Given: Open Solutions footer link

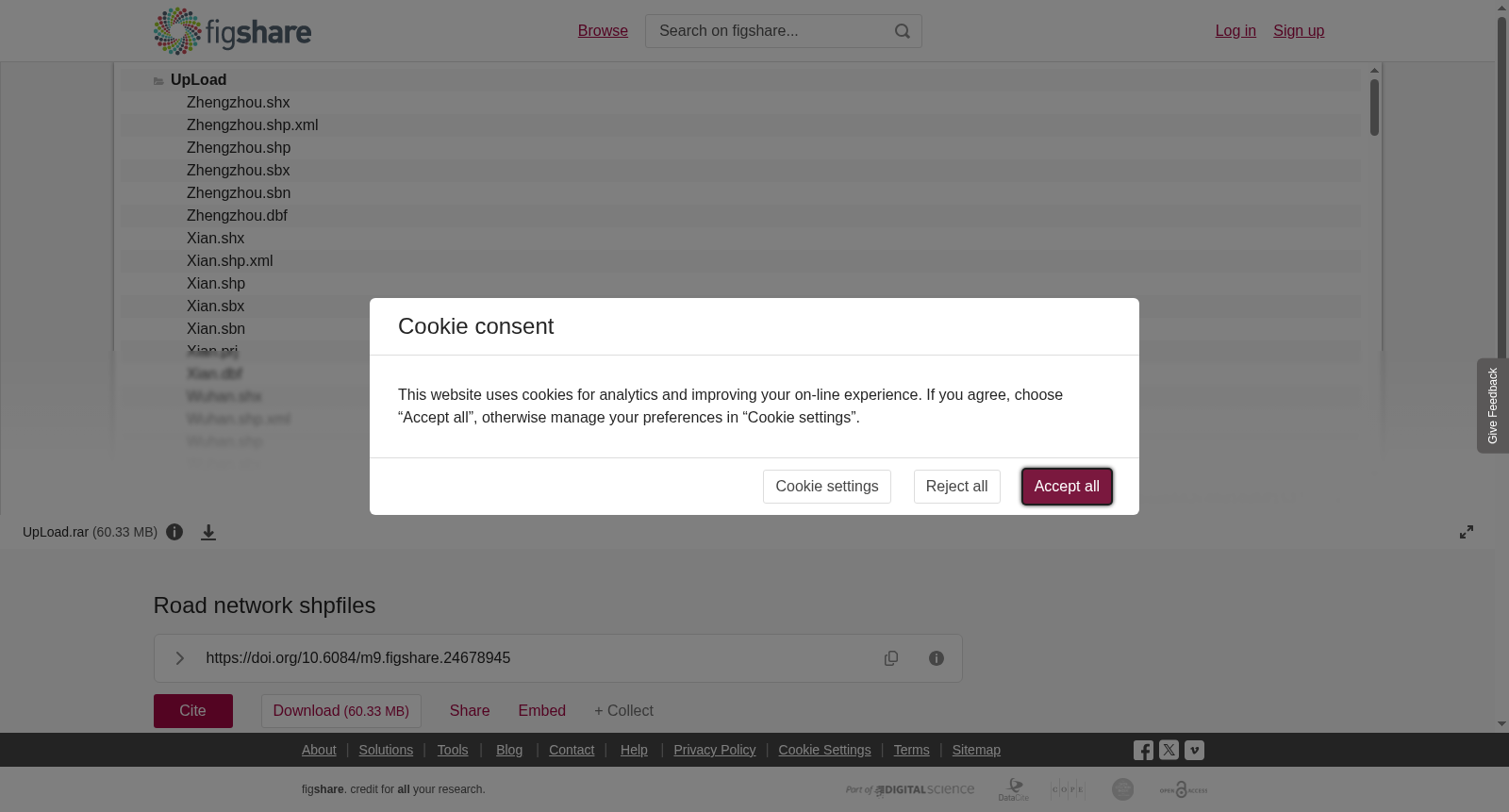Looking at the screenshot, I should tap(386, 750).
